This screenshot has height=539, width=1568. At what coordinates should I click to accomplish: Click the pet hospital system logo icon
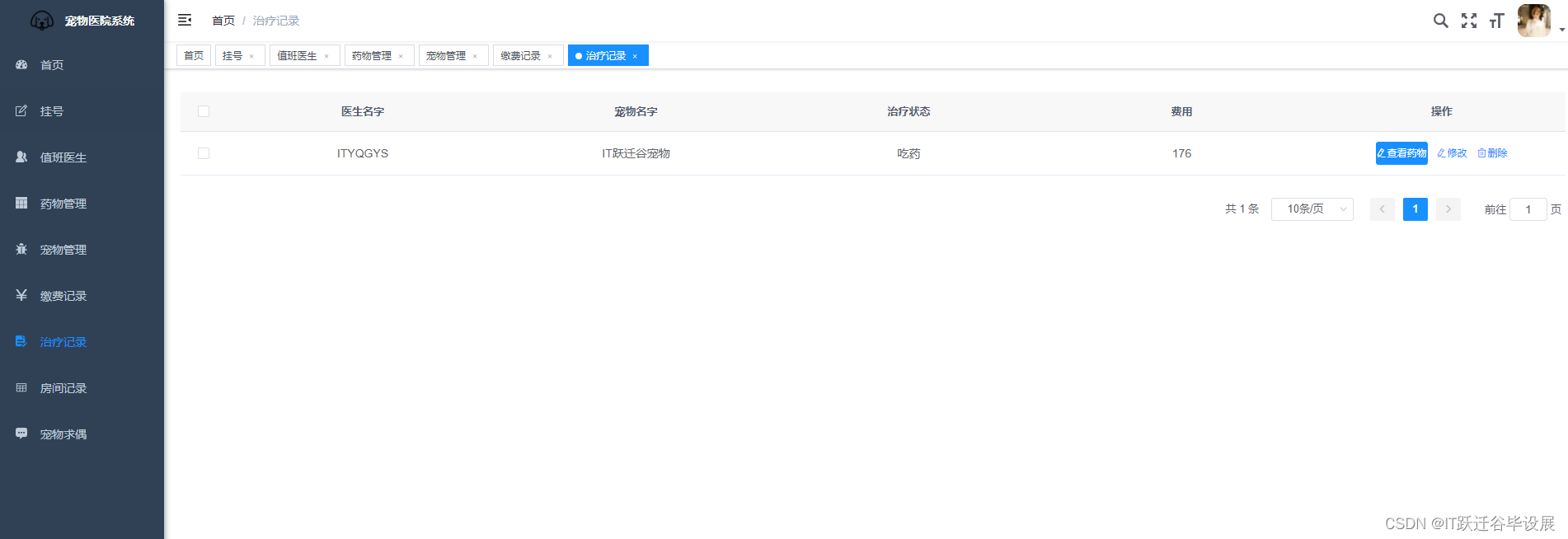point(42,21)
